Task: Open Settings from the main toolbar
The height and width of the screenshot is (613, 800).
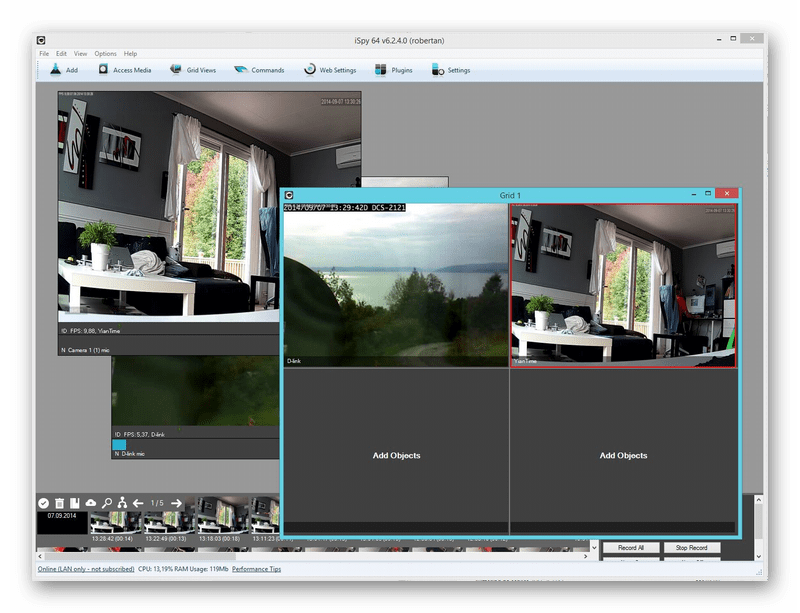Action: click(451, 70)
